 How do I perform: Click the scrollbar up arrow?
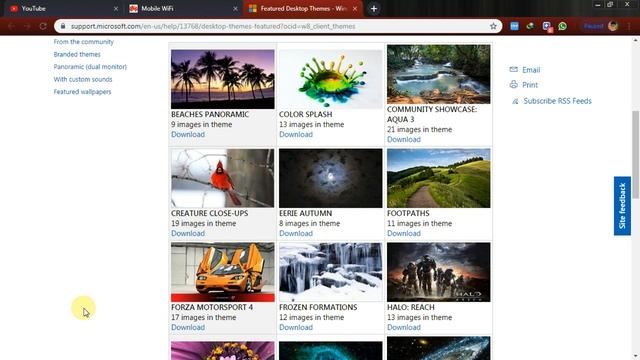click(636, 40)
